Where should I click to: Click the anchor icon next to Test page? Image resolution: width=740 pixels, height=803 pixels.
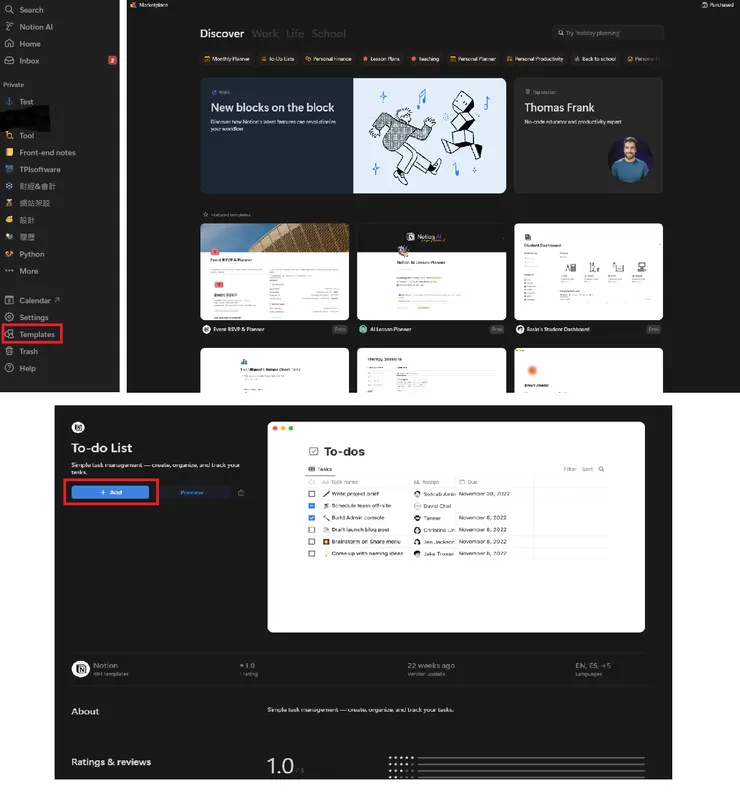pyautogui.click(x=9, y=101)
